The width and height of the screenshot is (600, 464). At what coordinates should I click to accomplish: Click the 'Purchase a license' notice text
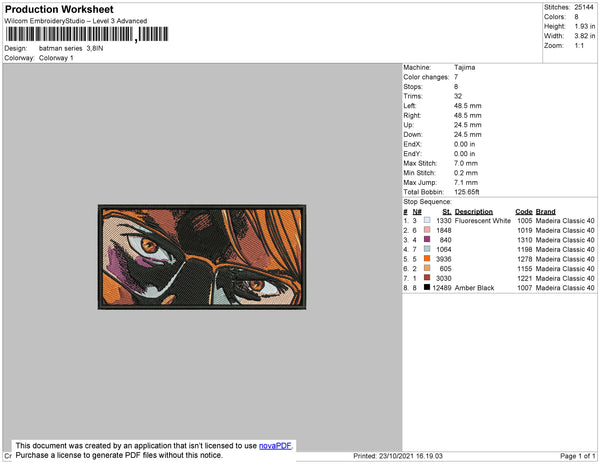coord(119,455)
